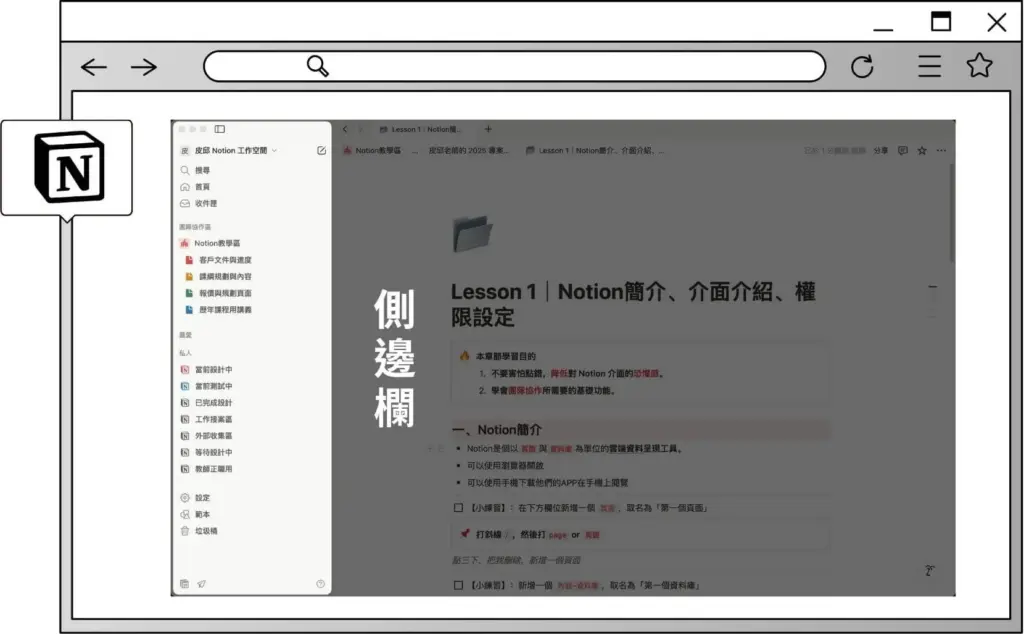Open the 歷年課程用講義 page
The image size is (1024, 634).
(219, 310)
